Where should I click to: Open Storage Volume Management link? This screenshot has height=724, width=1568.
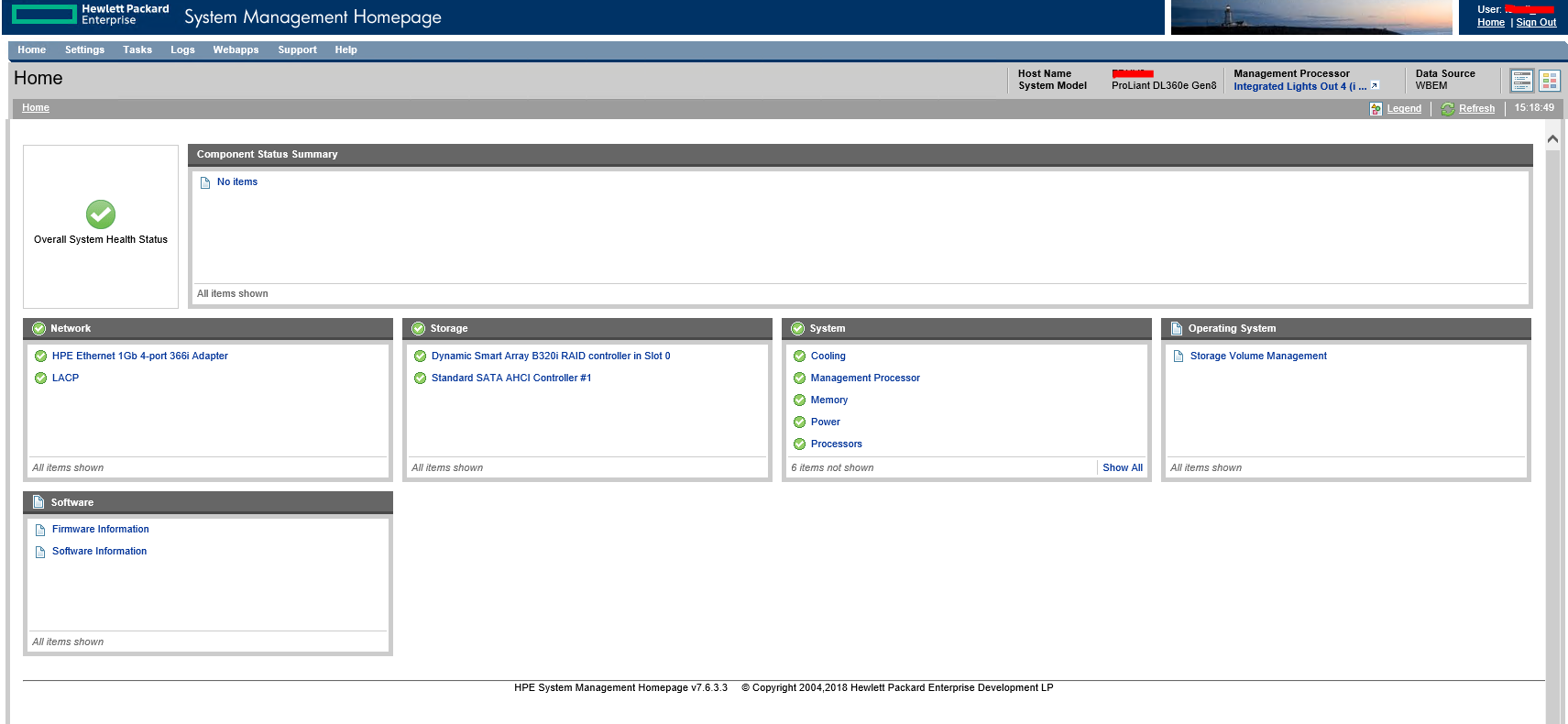[1258, 357]
